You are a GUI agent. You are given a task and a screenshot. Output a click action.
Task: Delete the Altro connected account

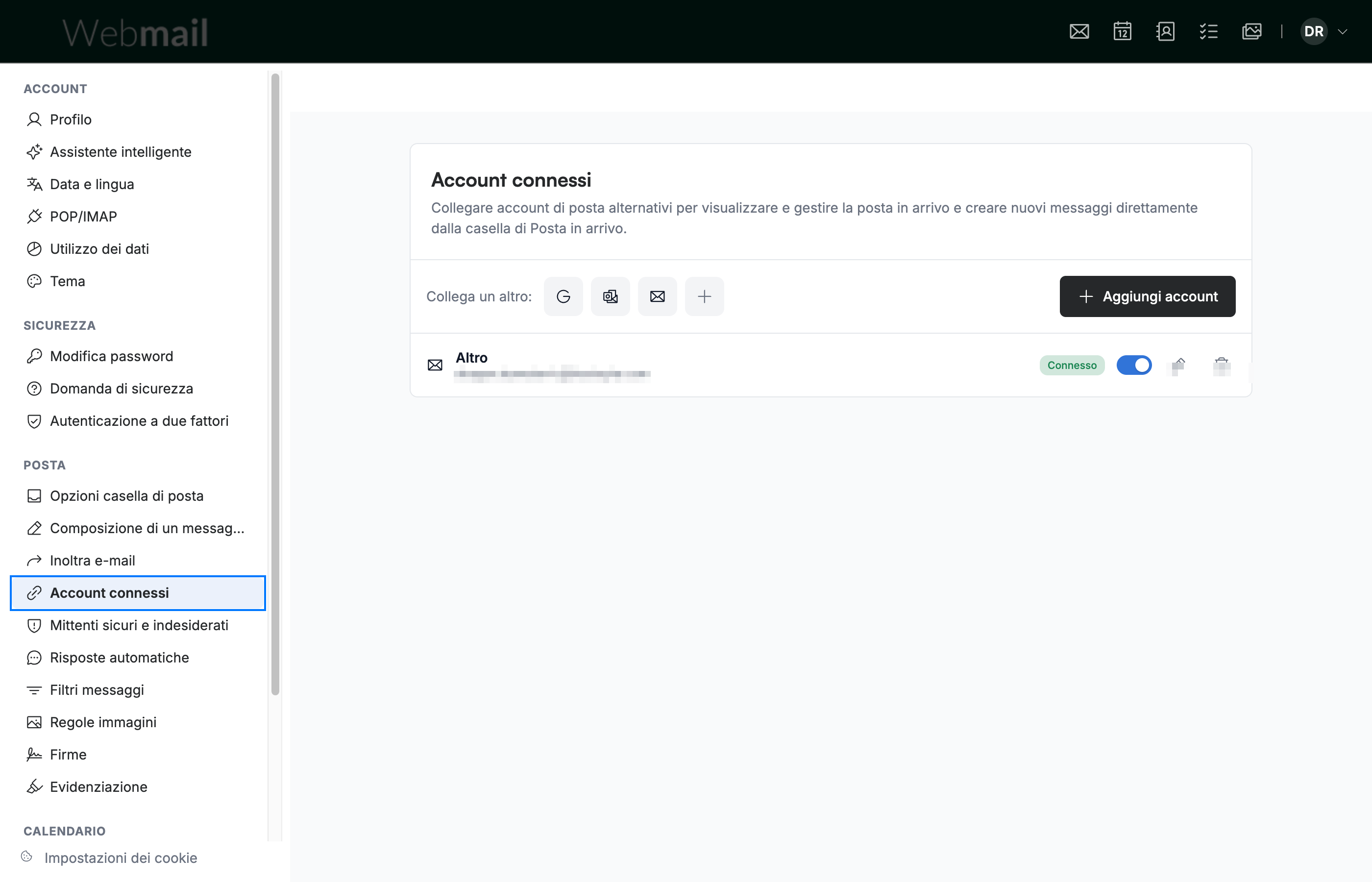pos(1222,366)
